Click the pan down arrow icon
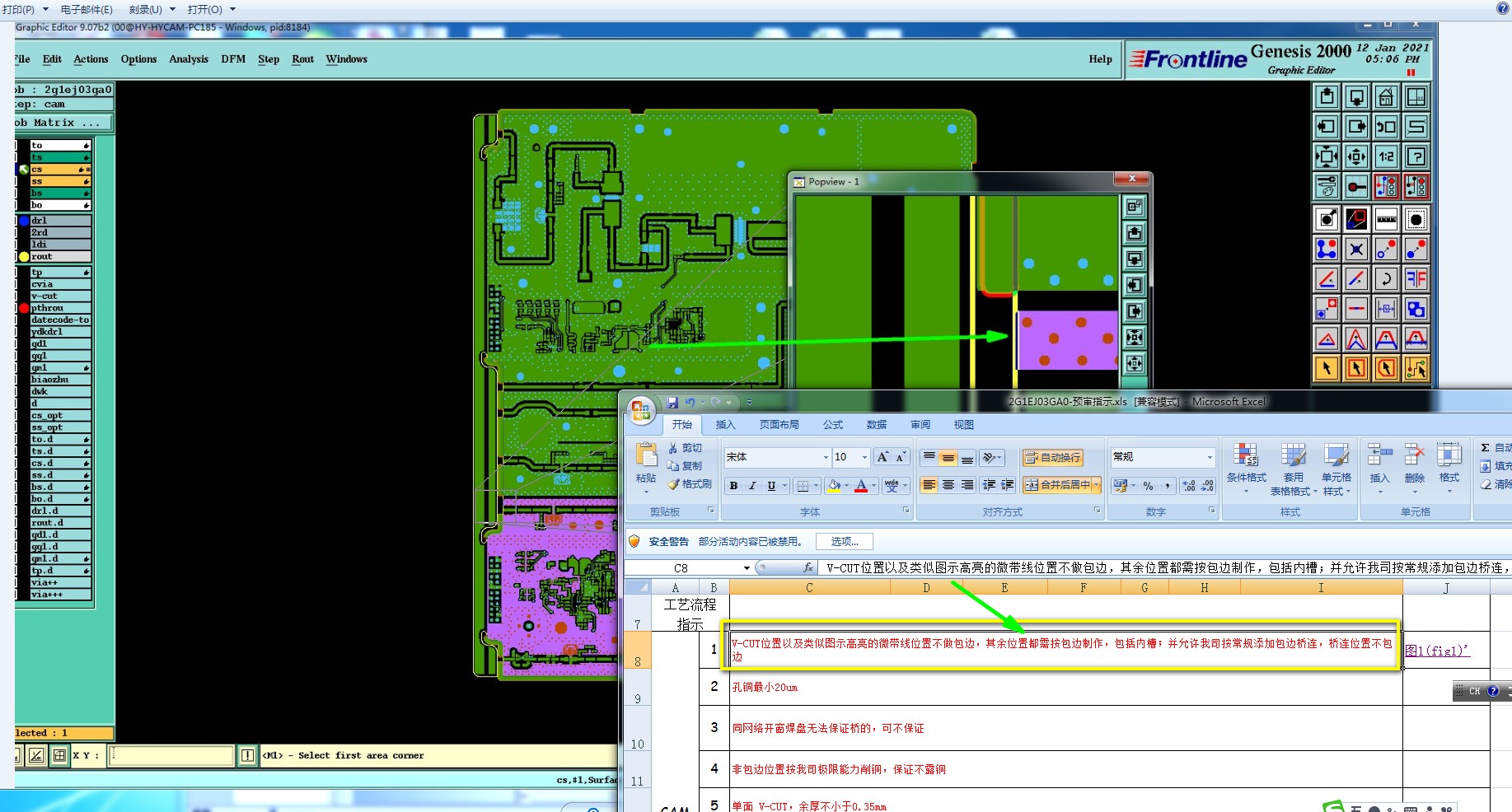Image resolution: width=1512 pixels, height=812 pixels. click(1356, 97)
